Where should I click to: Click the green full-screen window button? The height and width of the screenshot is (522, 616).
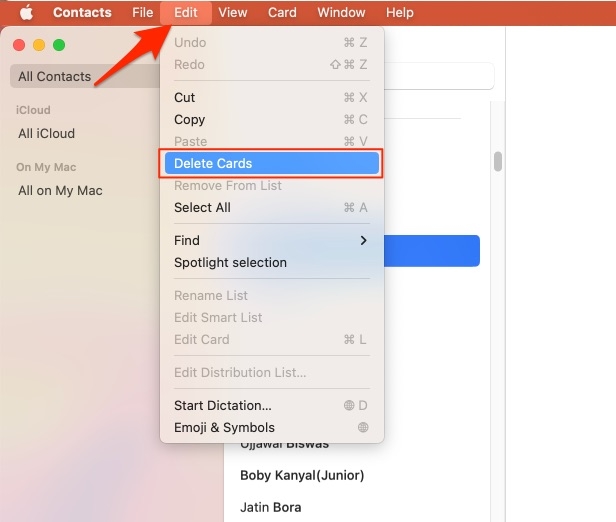(59, 45)
